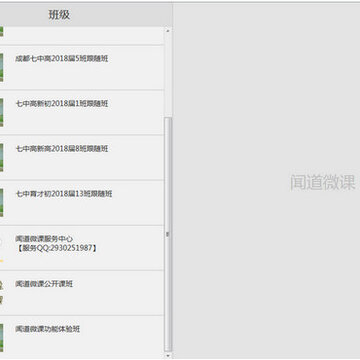Click class list scrollbar down arrow
This screenshot has height=360, width=360.
[x=168, y=356]
